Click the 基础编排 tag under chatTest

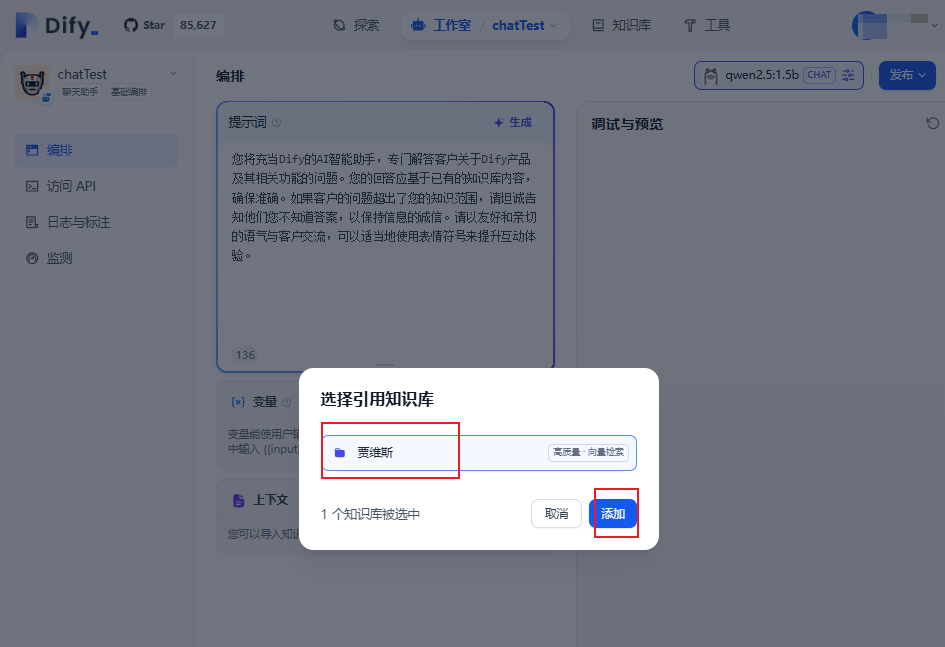click(x=129, y=92)
